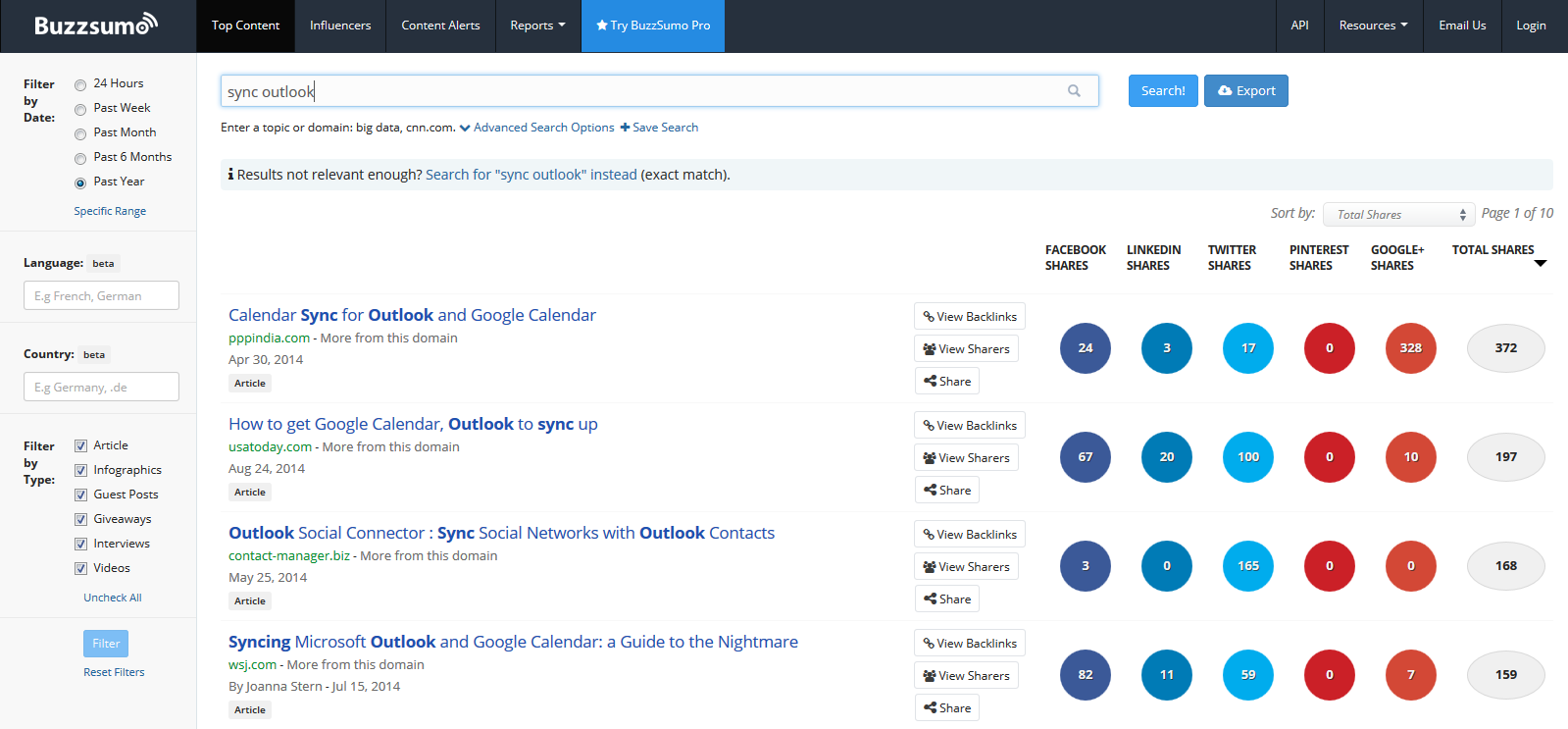Click the Reset Filters link
This screenshot has height=729, width=1568.
[x=114, y=672]
